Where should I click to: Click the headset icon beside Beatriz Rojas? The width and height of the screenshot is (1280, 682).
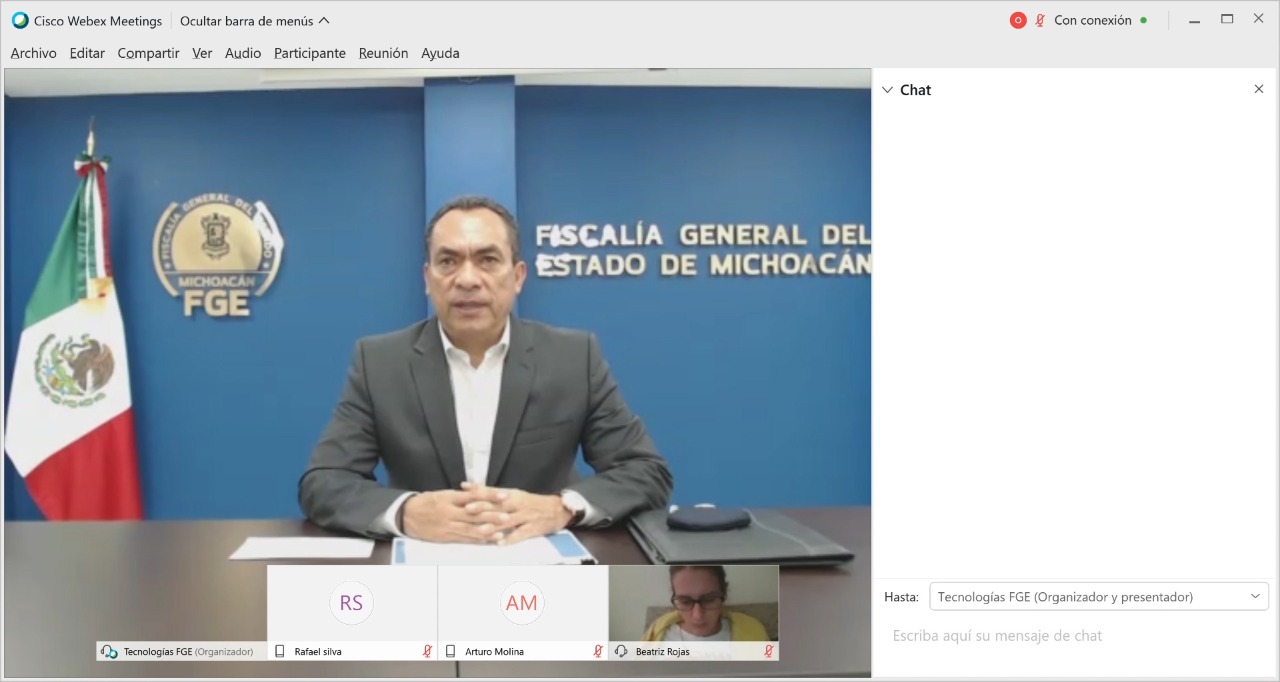621,651
